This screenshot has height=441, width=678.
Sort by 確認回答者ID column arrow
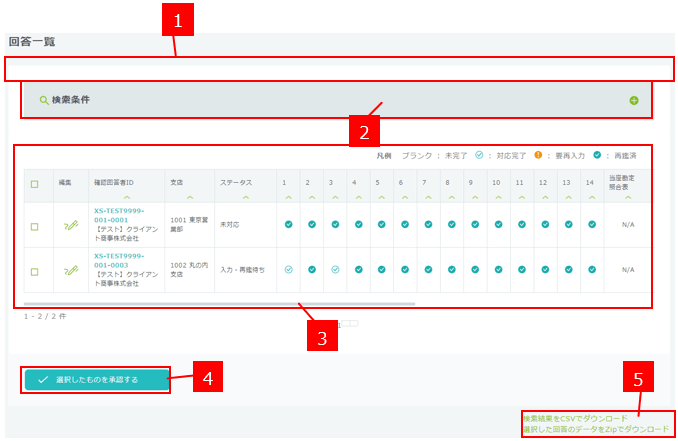click(127, 197)
